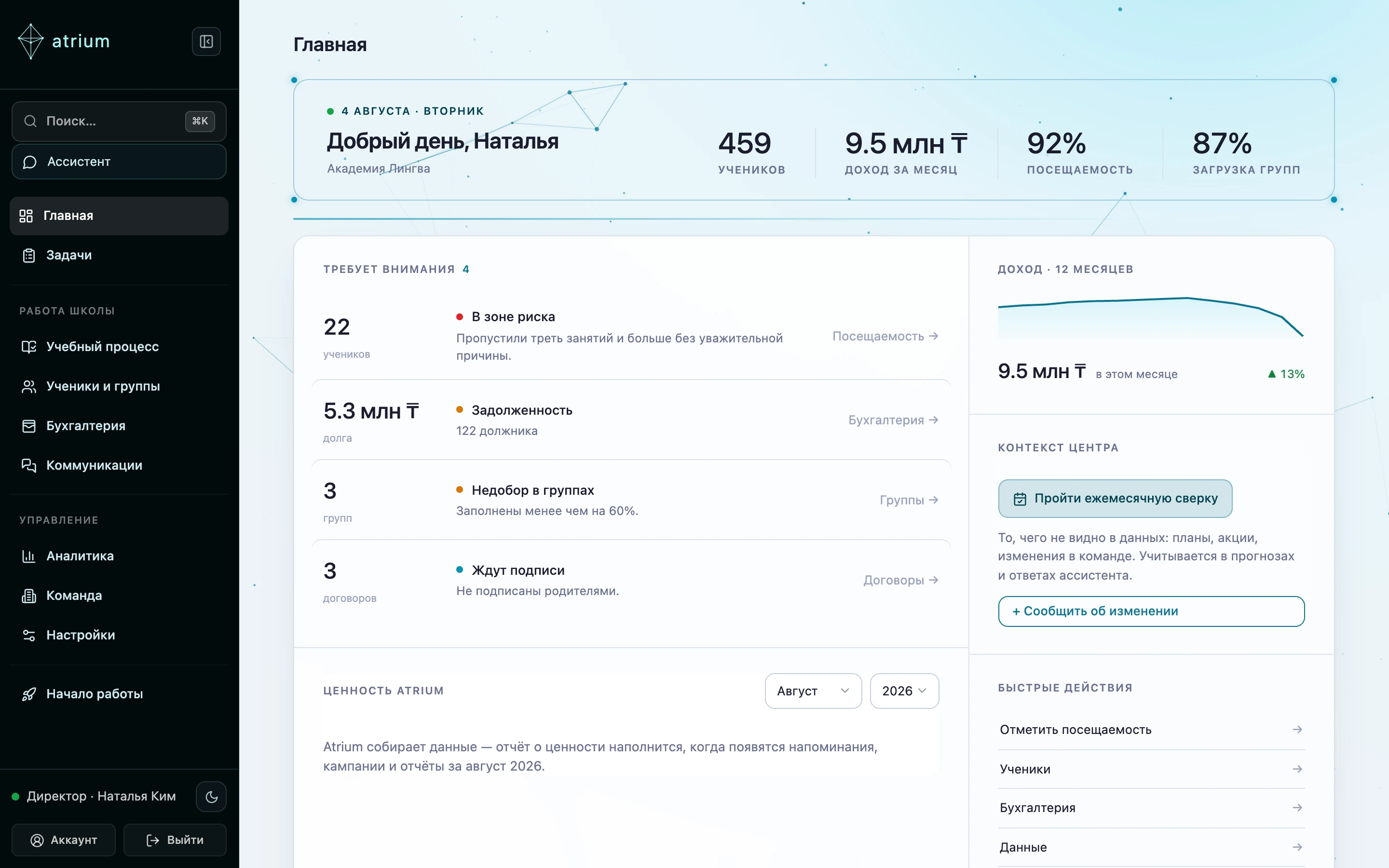This screenshot has height=868, width=1389.
Task: Click the Команда building icon
Action: click(29, 596)
